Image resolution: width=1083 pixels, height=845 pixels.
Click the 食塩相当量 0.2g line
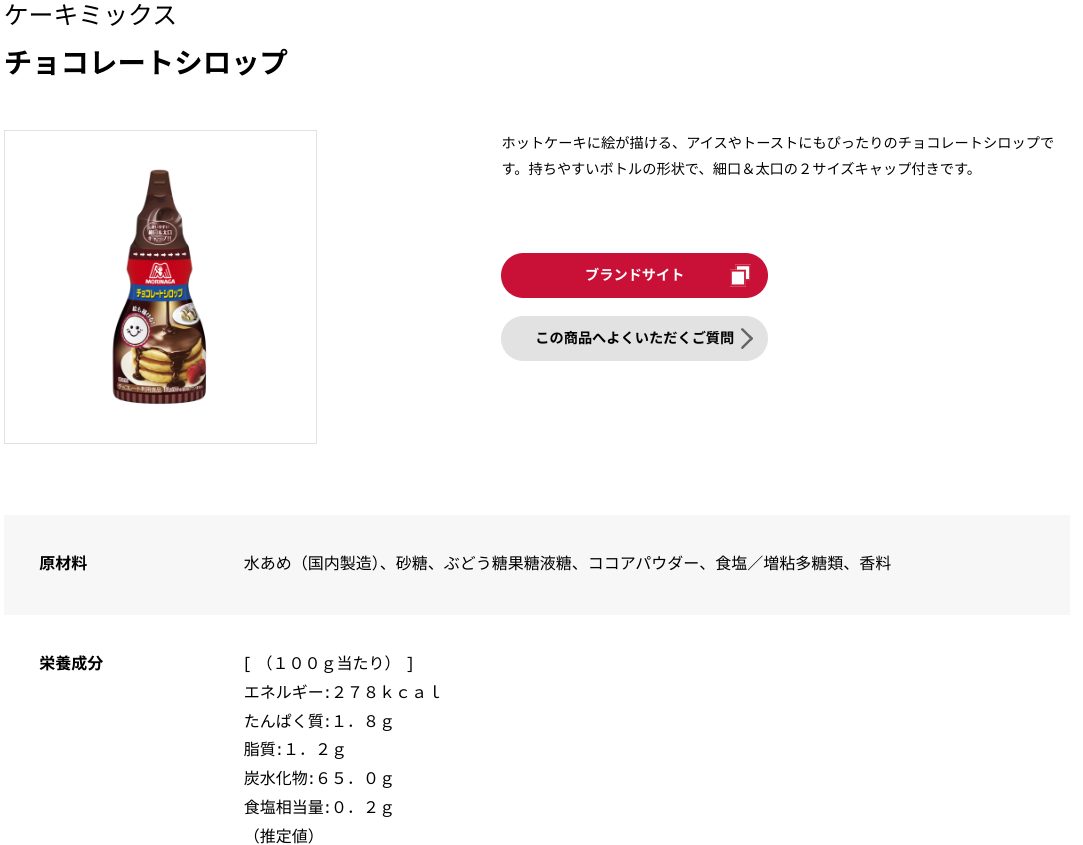click(318, 808)
